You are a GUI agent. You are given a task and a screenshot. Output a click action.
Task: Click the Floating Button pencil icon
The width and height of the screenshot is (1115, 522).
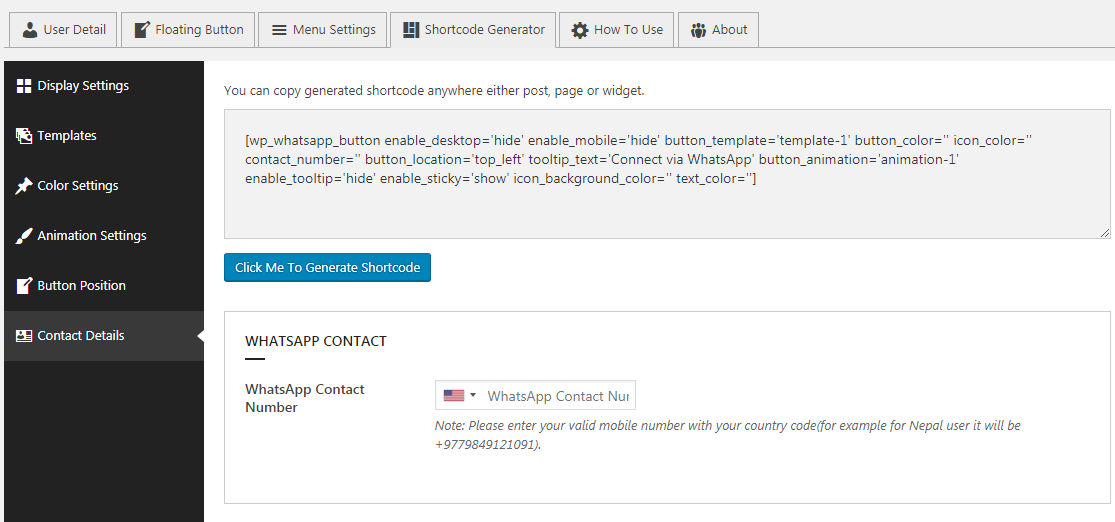pyautogui.click(x=142, y=30)
